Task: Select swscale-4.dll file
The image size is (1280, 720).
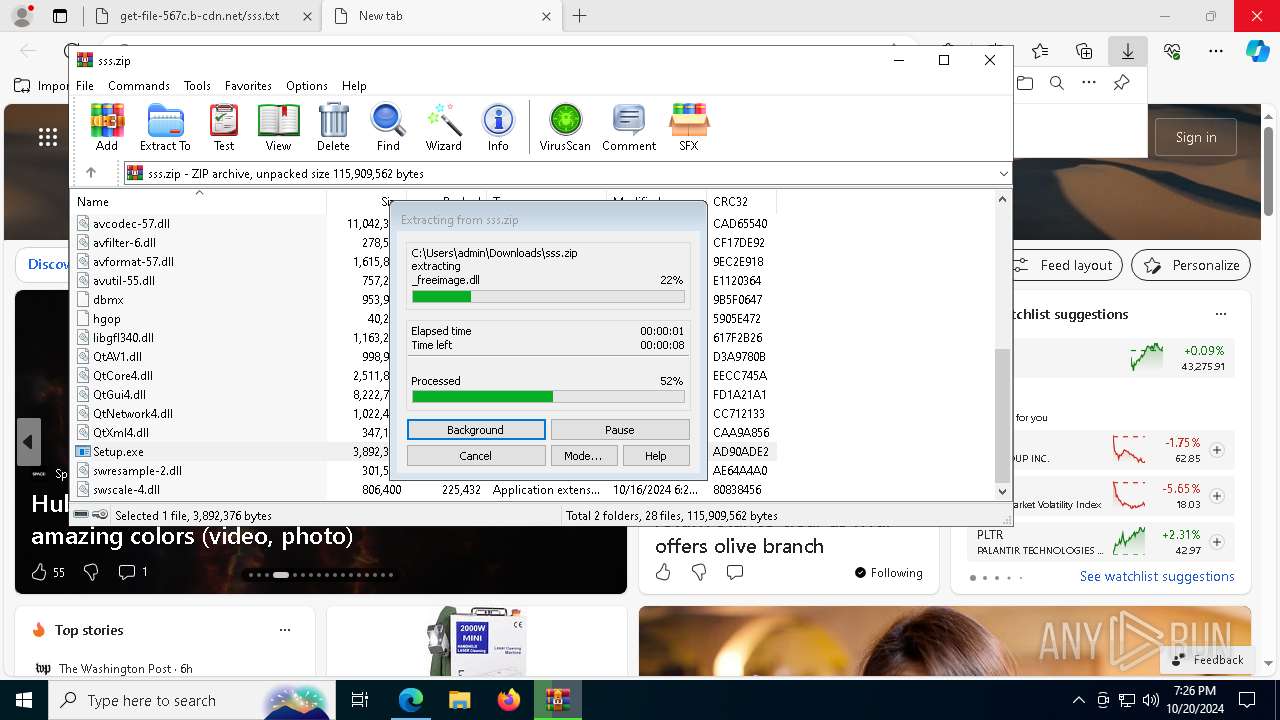Action: coord(126,490)
